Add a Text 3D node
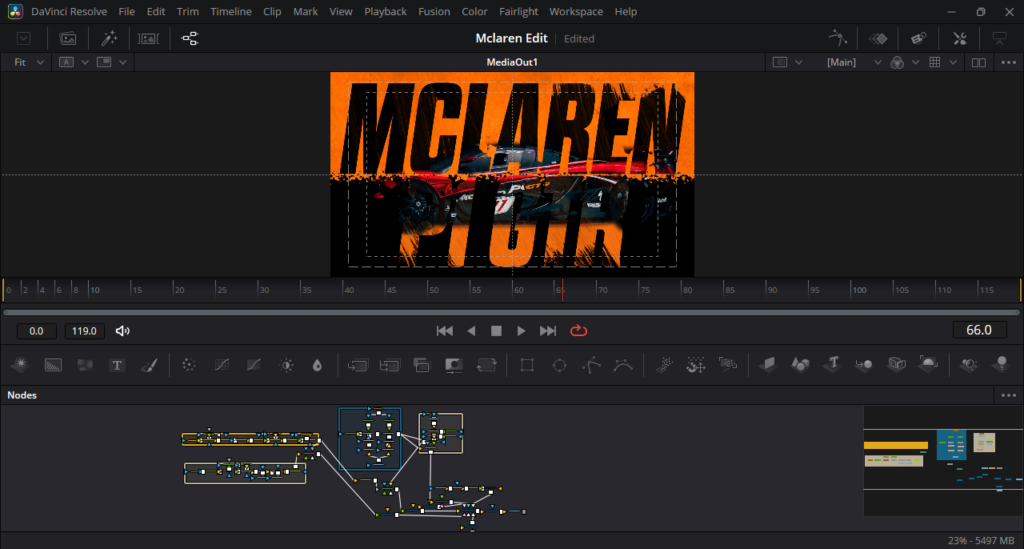This screenshot has height=549, width=1024. (833, 364)
